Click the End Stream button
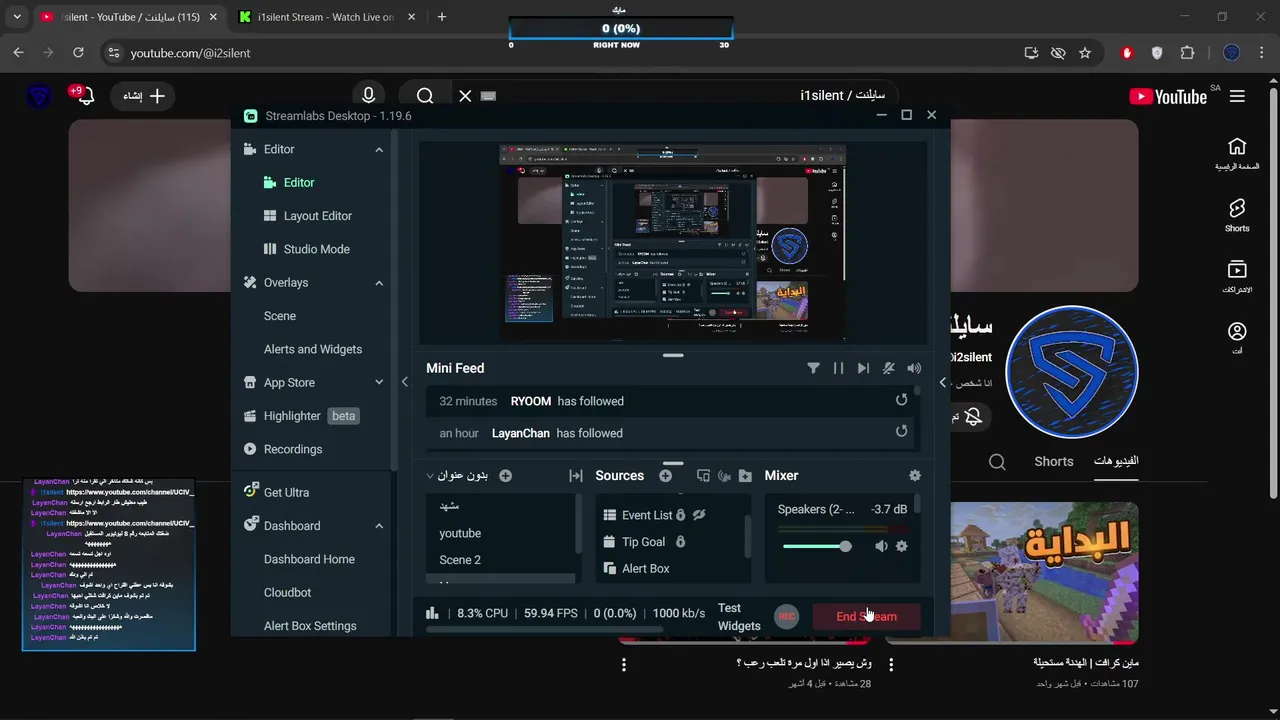This screenshot has height=720, width=1280. [x=866, y=616]
